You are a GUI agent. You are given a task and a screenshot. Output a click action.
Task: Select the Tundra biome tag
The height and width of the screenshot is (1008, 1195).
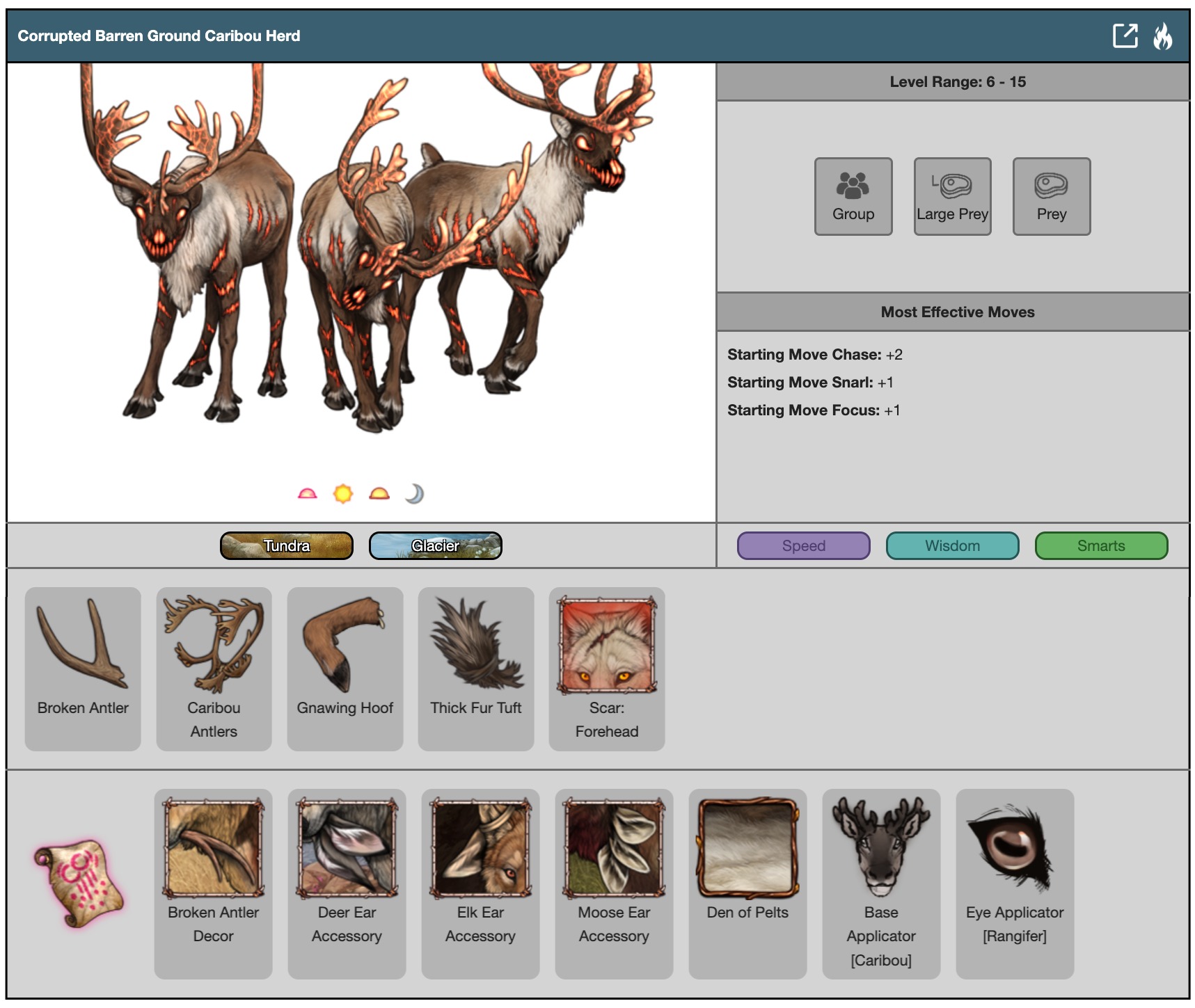287,546
